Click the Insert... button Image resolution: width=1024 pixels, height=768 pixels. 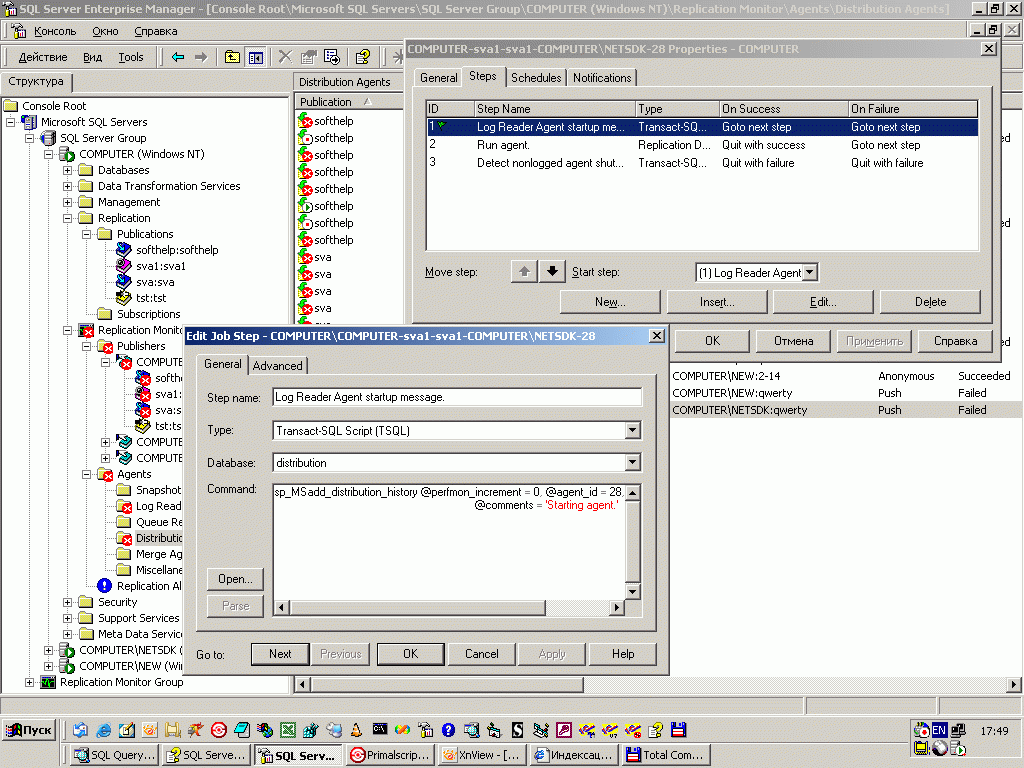click(717, 302)
